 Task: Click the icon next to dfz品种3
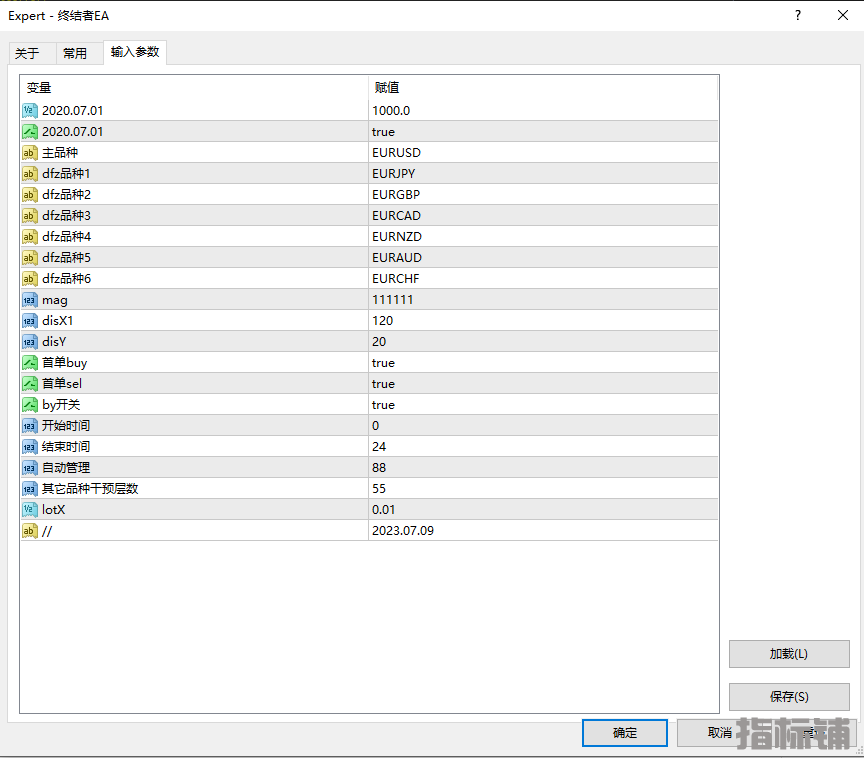click(30, 216)
